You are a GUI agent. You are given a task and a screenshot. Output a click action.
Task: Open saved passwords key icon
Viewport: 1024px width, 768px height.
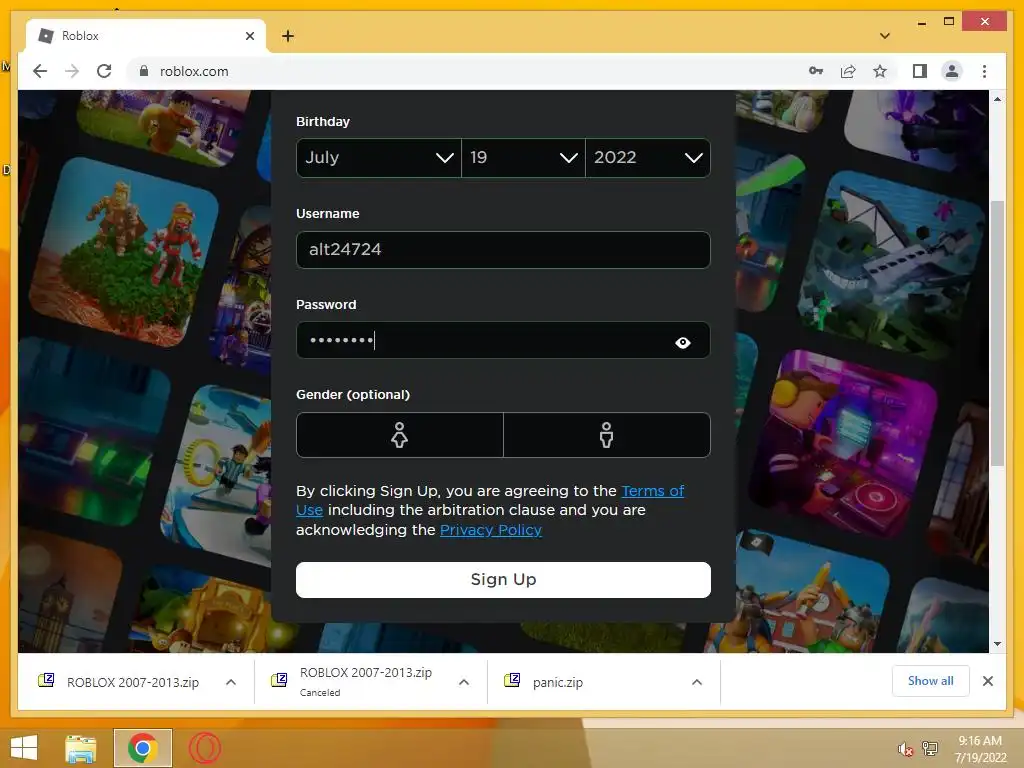816,71
